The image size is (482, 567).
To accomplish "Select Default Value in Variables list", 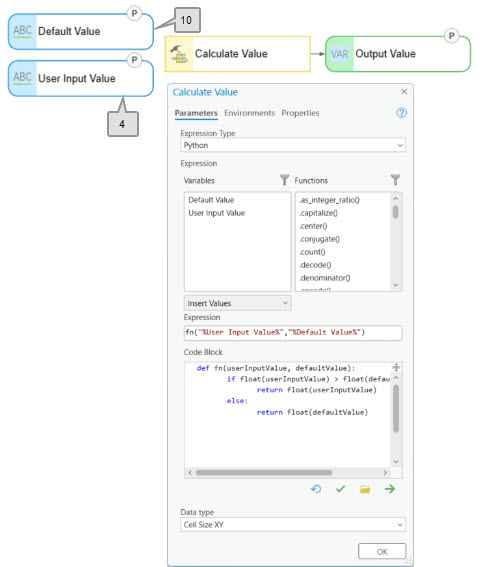I will point(211,200).
